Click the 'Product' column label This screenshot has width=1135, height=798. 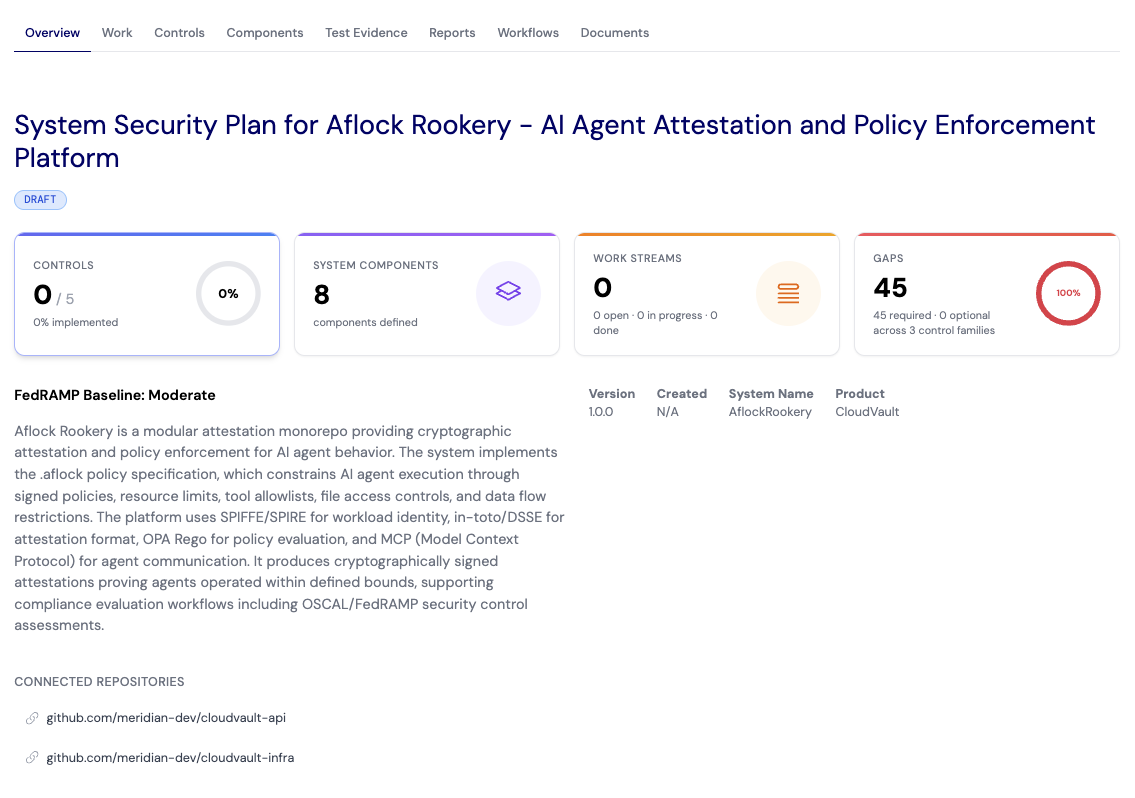coord(860,393)
